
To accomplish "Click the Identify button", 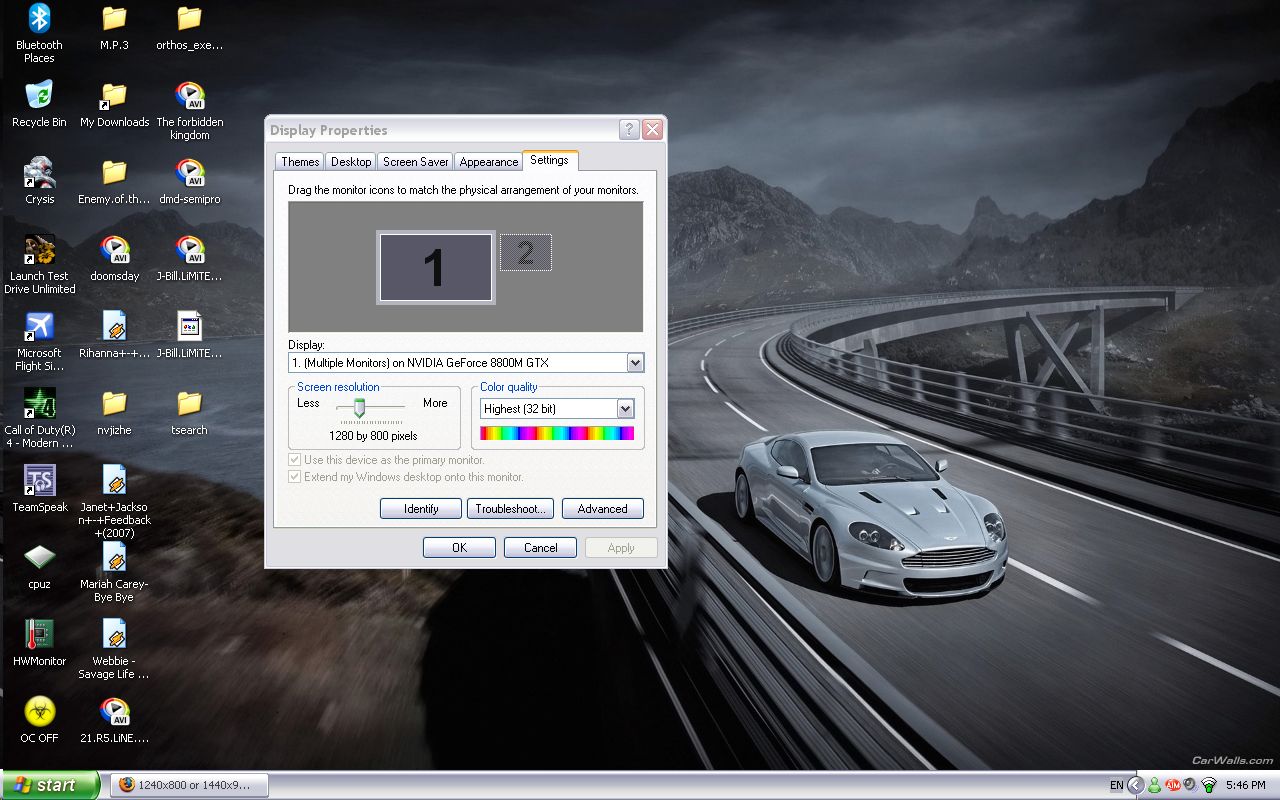I will pyautogui.click(x=421, y=509).
